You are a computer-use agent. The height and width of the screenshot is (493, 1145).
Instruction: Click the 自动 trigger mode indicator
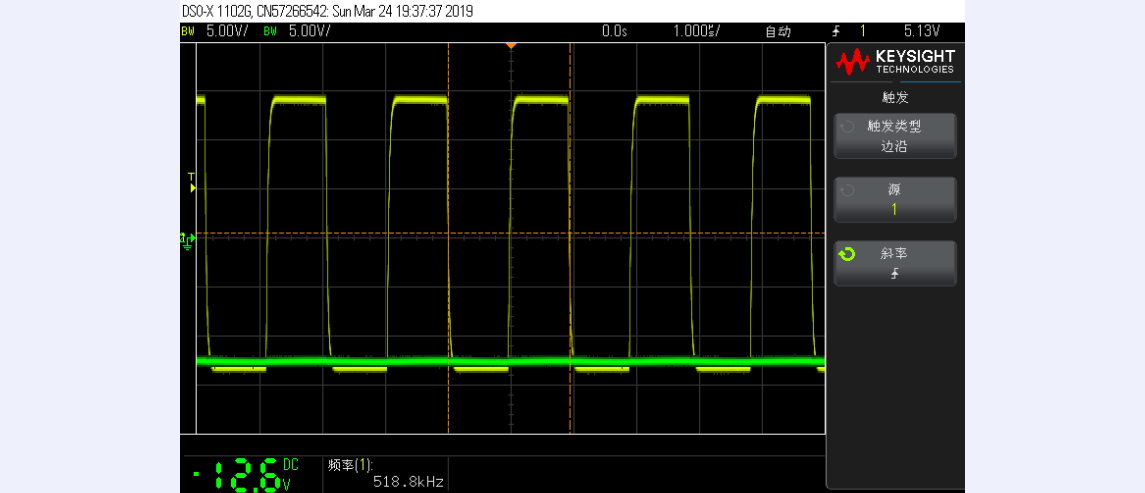tap(778, 31)
